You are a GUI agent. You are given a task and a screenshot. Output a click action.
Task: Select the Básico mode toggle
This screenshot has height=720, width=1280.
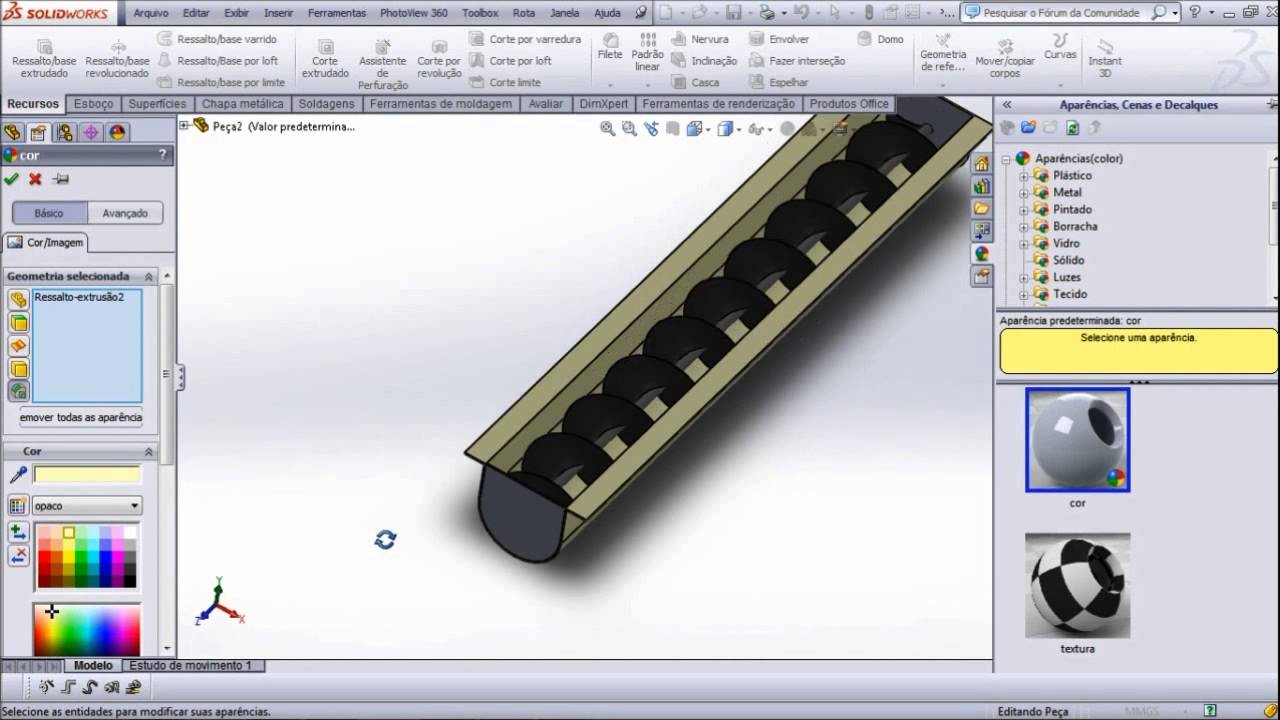(49, 213)
